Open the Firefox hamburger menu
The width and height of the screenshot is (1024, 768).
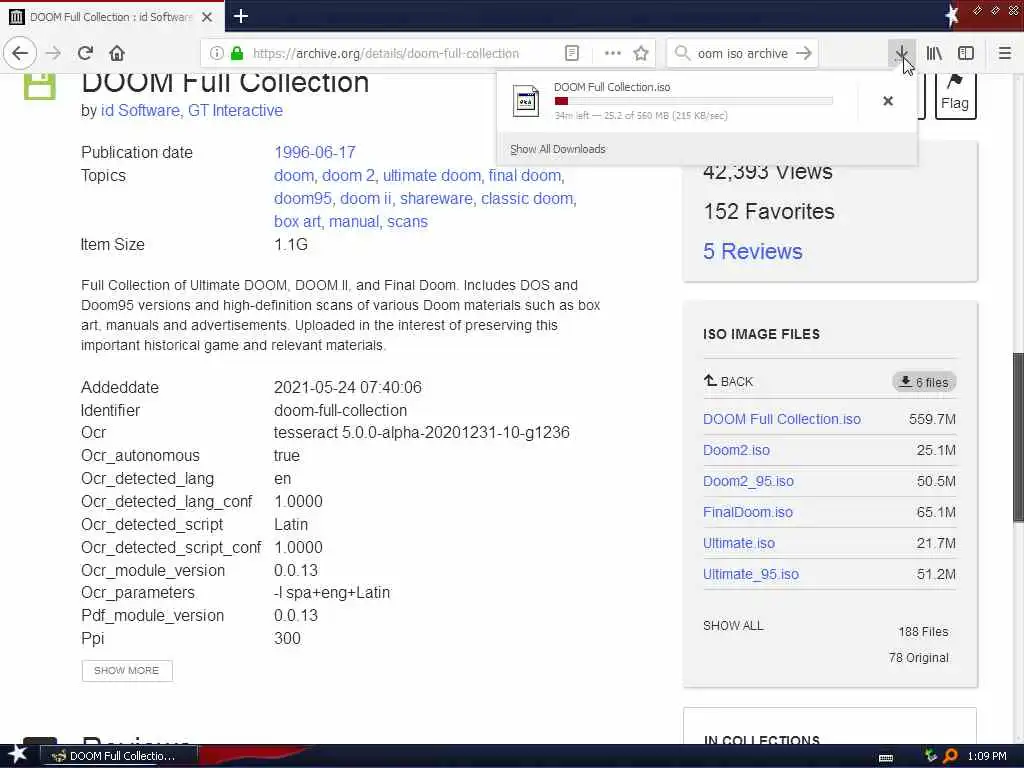(1004, 54)
